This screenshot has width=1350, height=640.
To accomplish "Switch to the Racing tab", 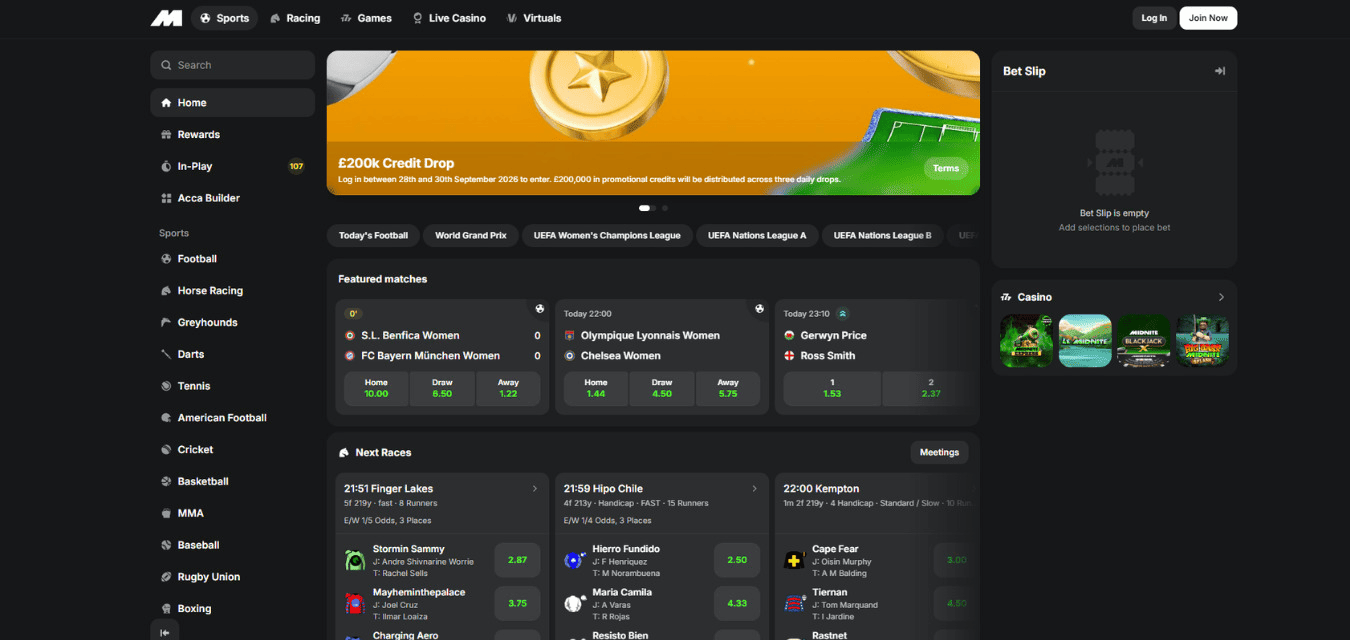I will (x=295, y=18).
